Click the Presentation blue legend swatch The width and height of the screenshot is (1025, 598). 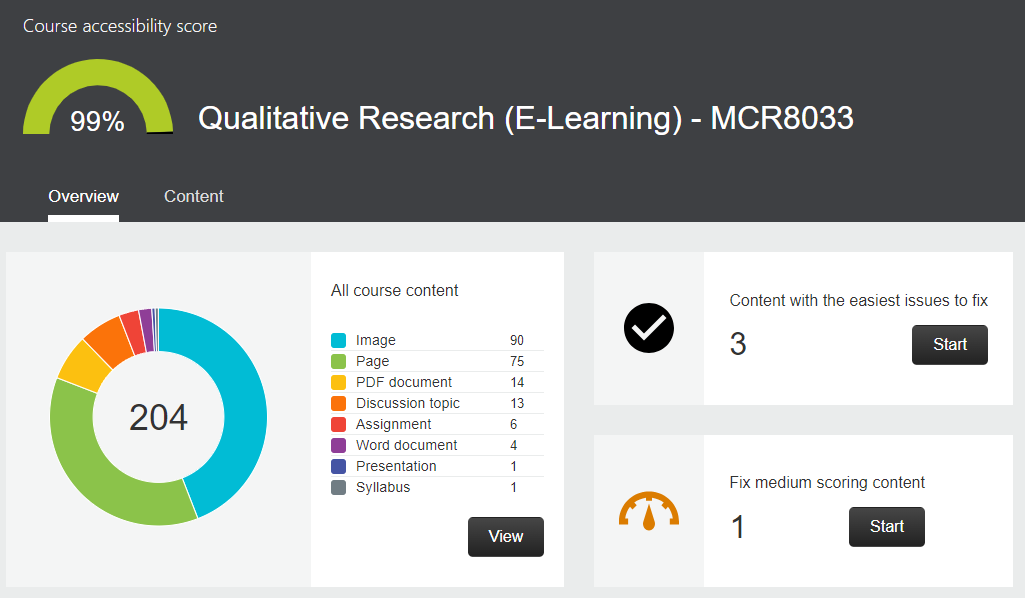tap(338, 466)
